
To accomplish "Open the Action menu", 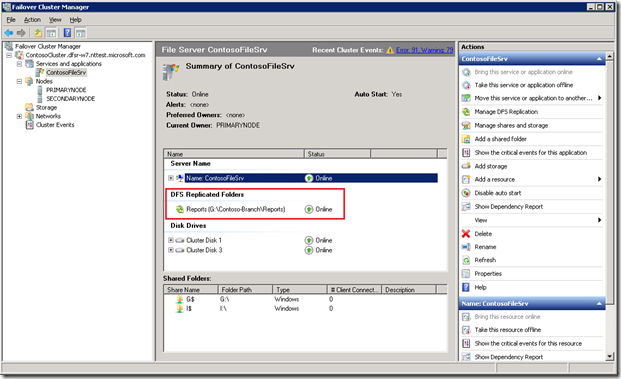I will tap(32, 20).
